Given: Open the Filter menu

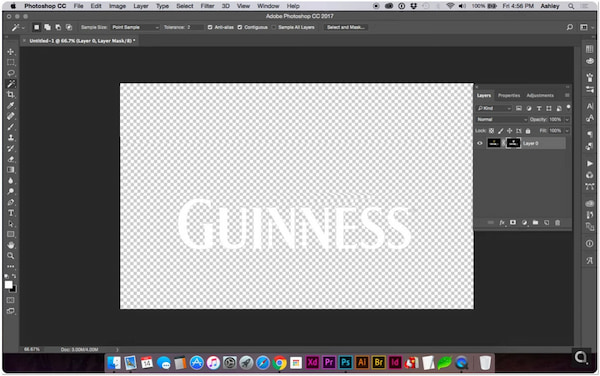Looking at the screenshot, I should pyautogui.click(x=207, y=6).
